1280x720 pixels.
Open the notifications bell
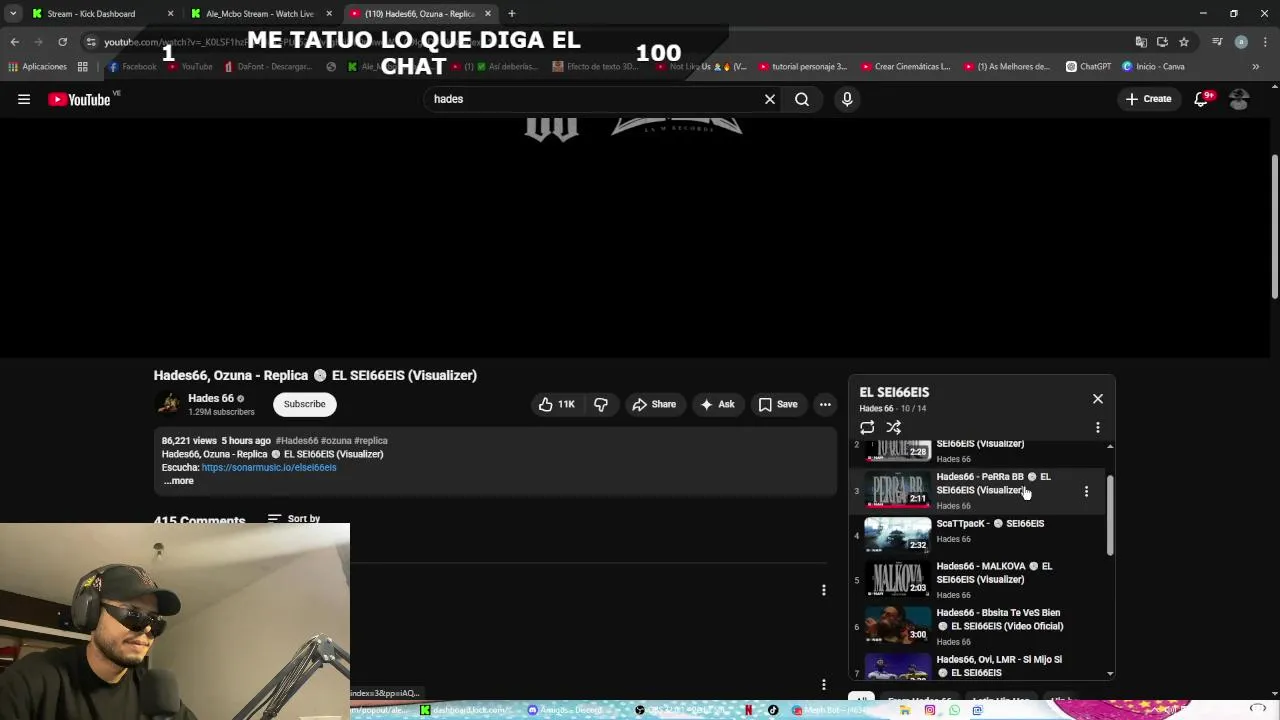[x=1202, y=99]
